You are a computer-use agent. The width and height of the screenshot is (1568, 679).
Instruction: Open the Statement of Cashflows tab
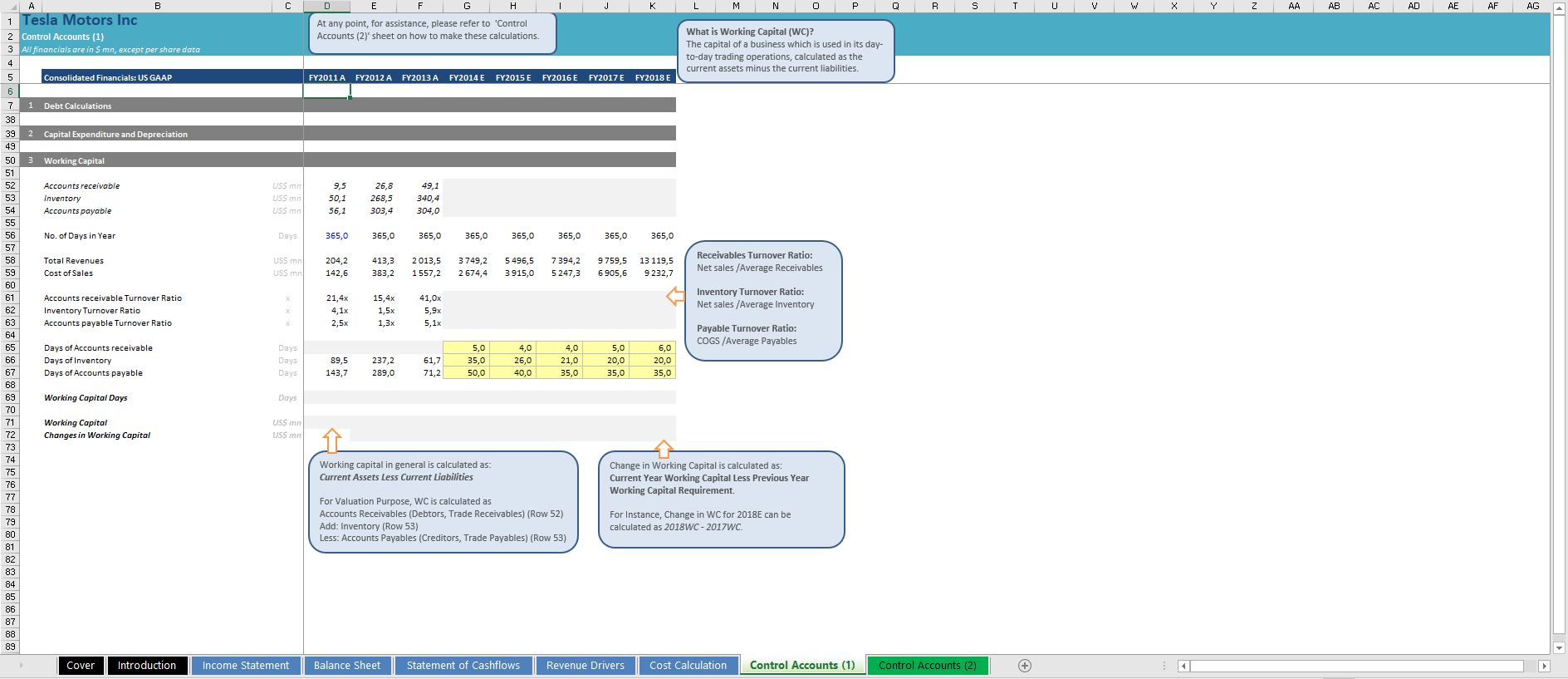(463, 666)
